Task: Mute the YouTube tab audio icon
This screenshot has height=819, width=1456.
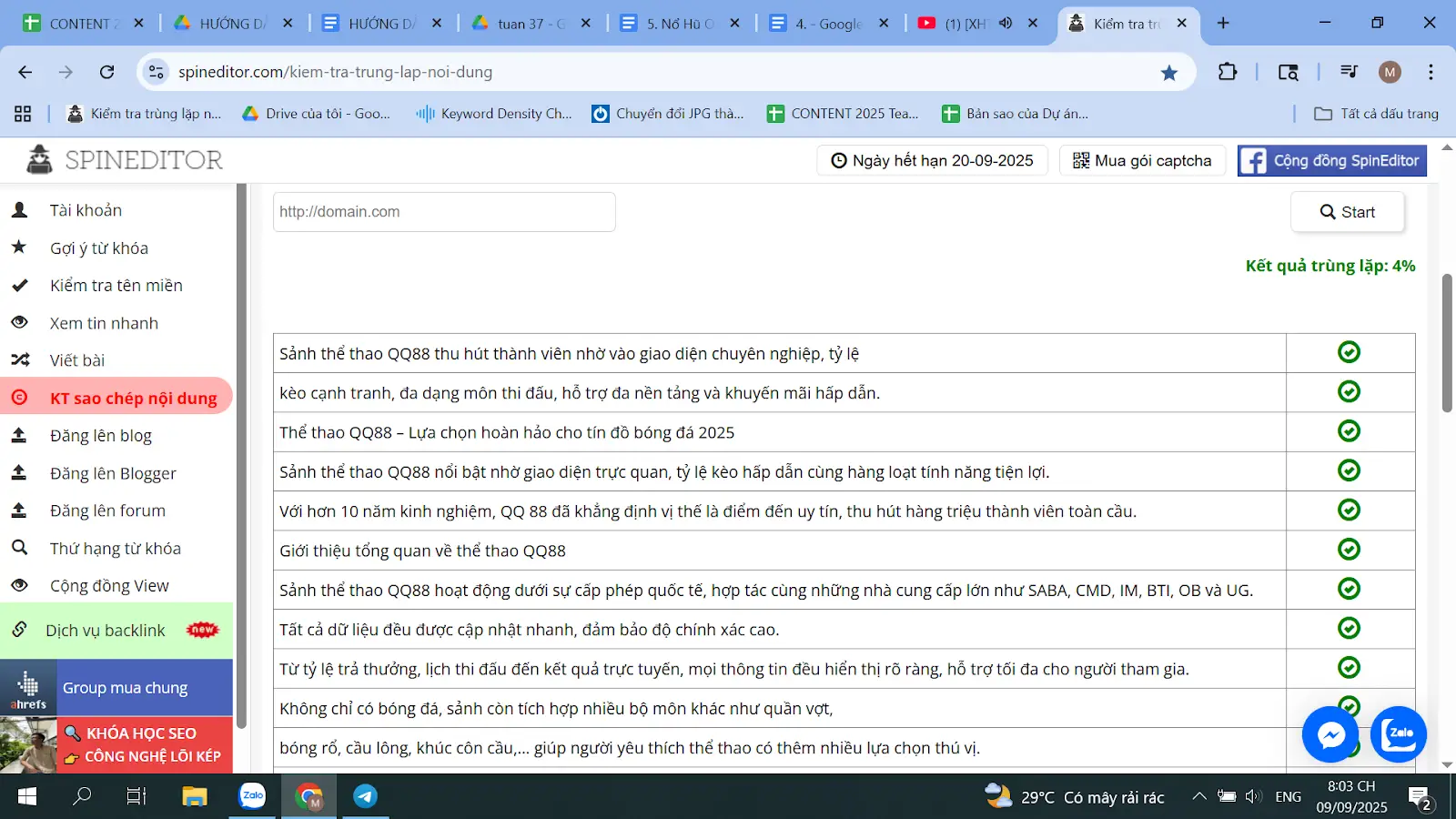Action: pyautogui.click(x=1006, y=24)
